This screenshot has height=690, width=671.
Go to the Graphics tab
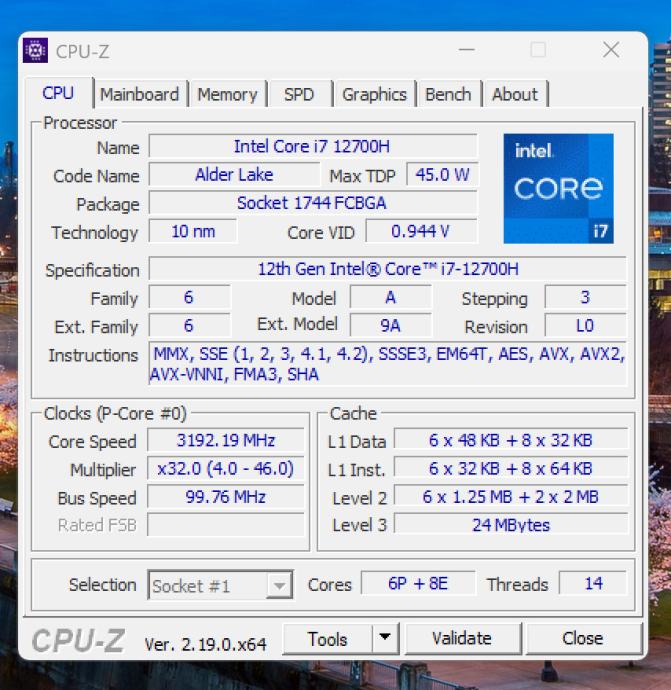tap(374, 94)
